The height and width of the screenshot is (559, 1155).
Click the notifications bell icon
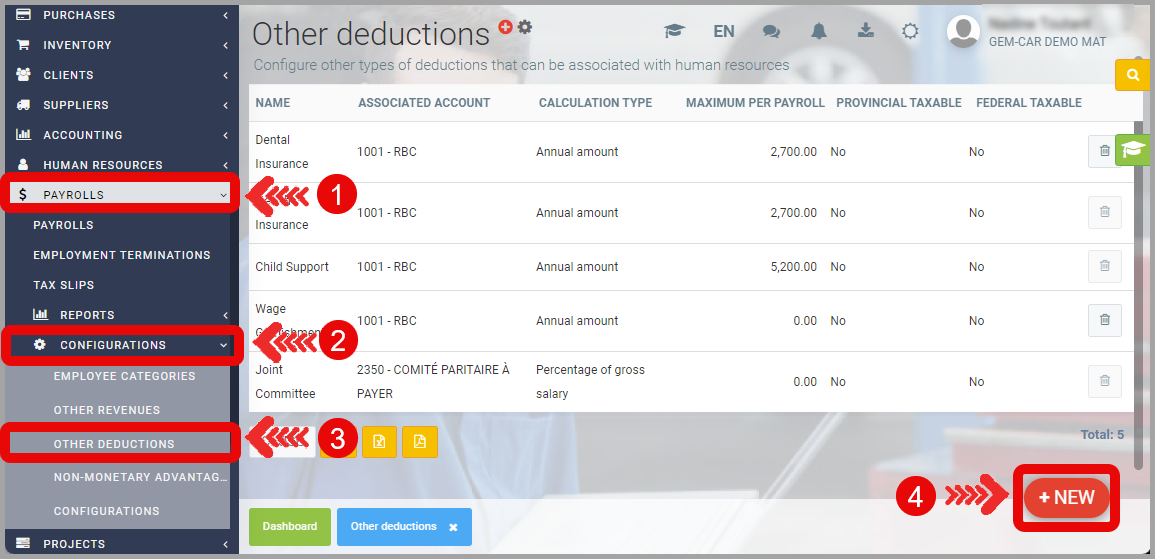tap(819, 31)
